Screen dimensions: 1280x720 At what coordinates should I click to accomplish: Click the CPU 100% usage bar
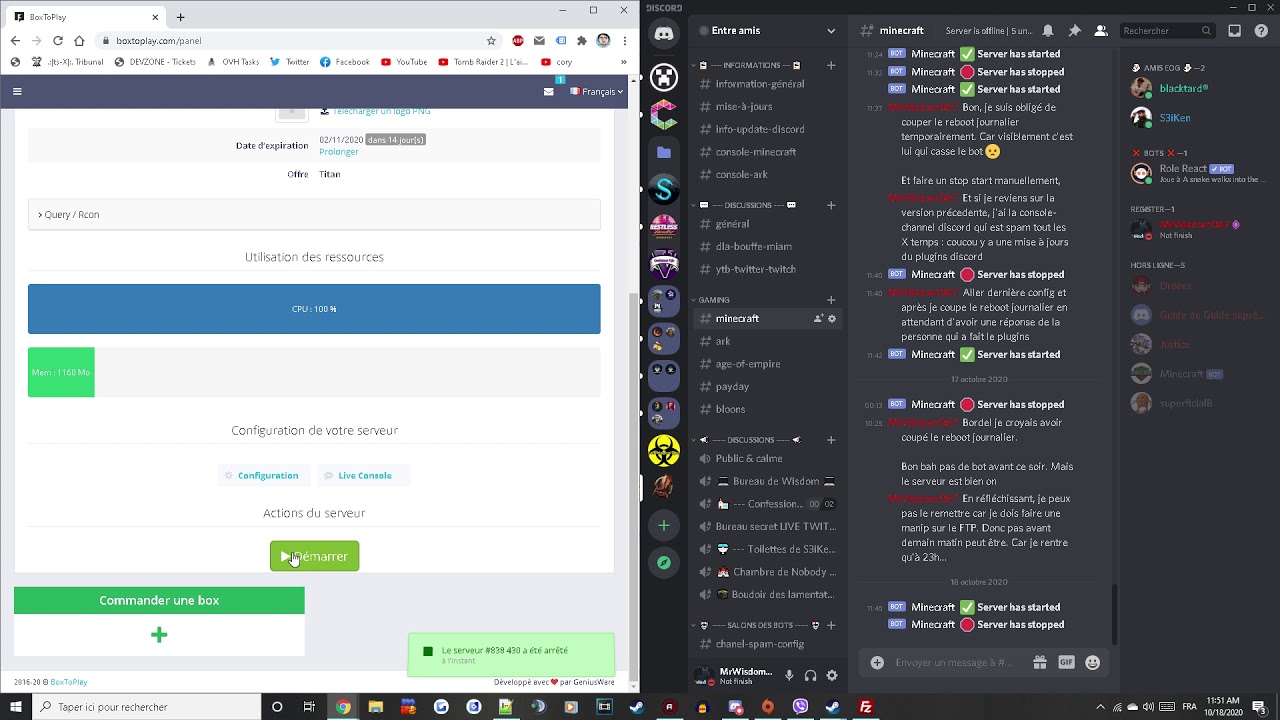coord(314,309)
